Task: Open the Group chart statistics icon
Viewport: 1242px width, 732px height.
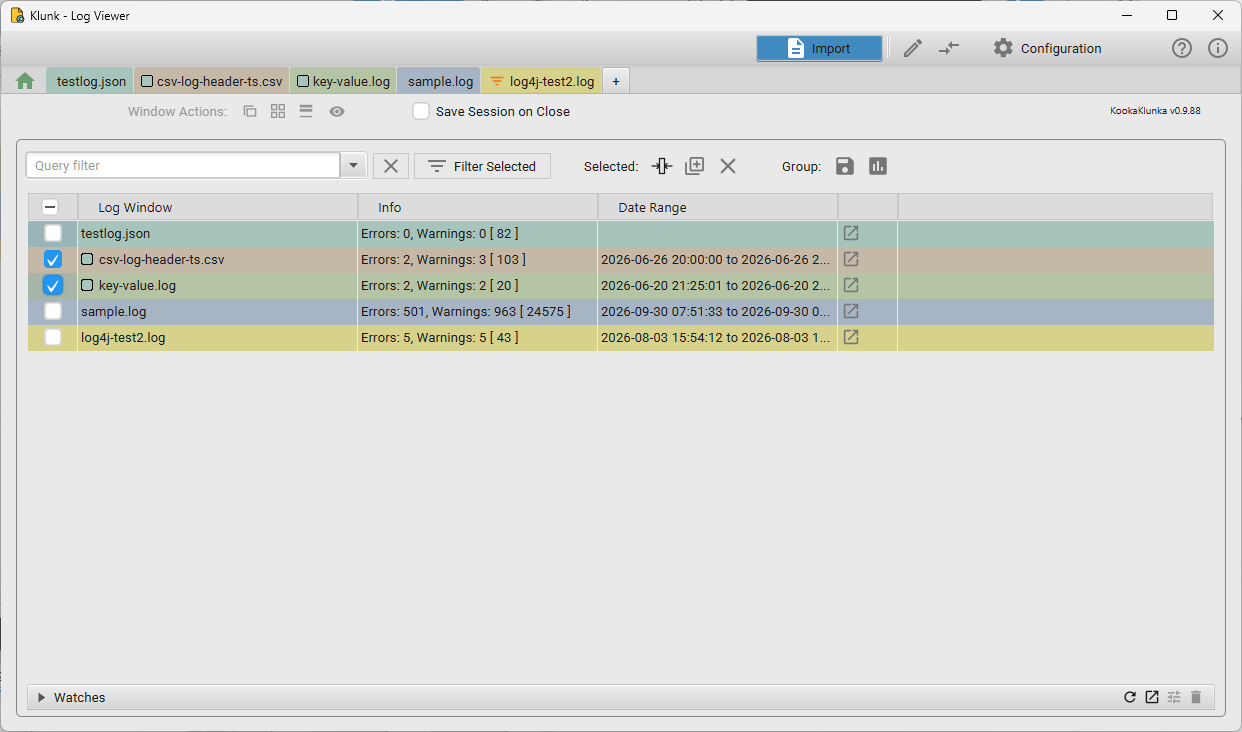Action: (x=878, y=166)
